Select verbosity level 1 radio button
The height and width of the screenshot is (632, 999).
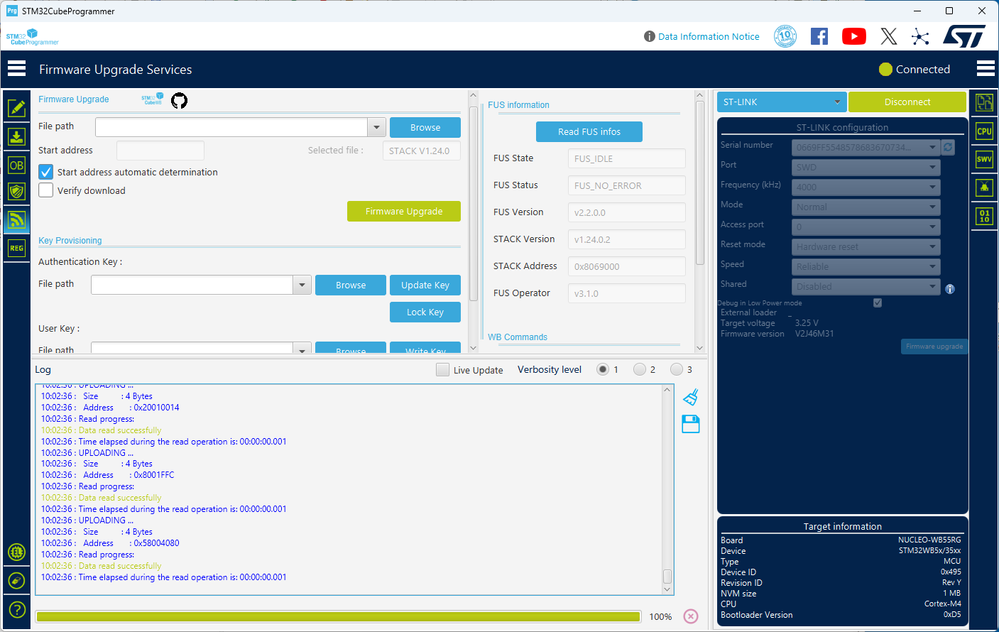click(602, 370)
